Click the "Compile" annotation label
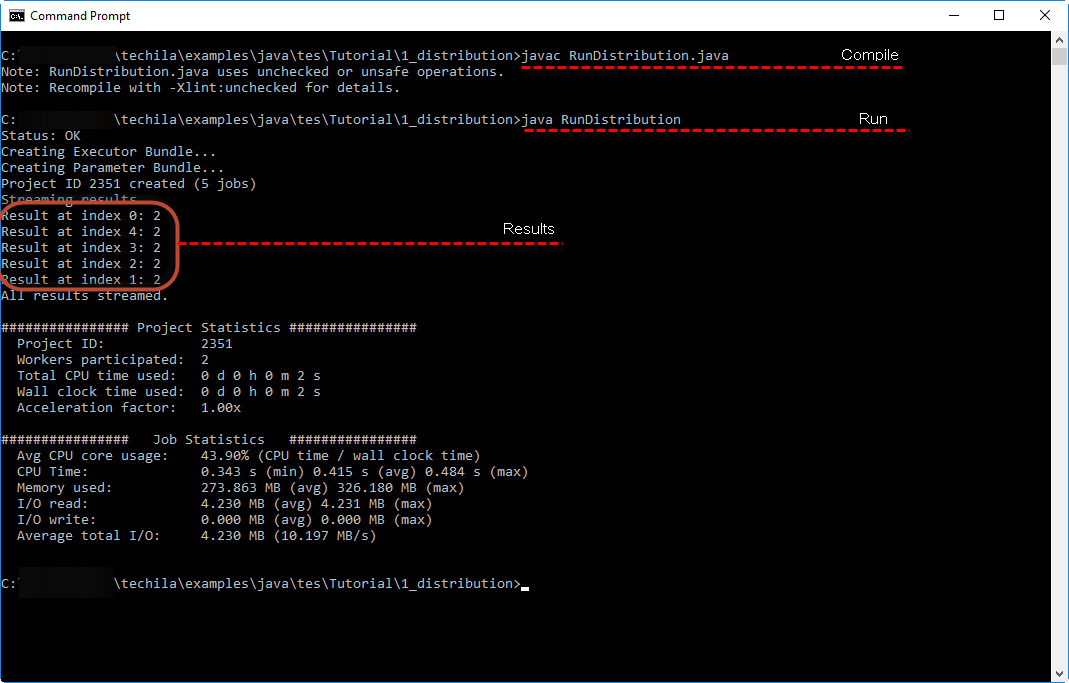1069x683 pixels. click(869, 55)
